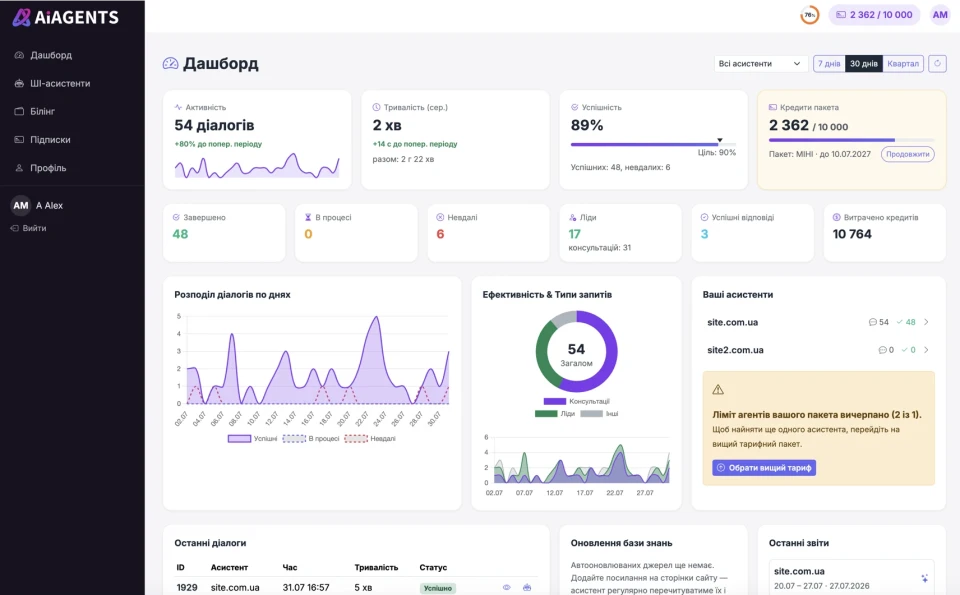Click dialog ID 1929 cell

pyautogui.click(x=187, y=588)
